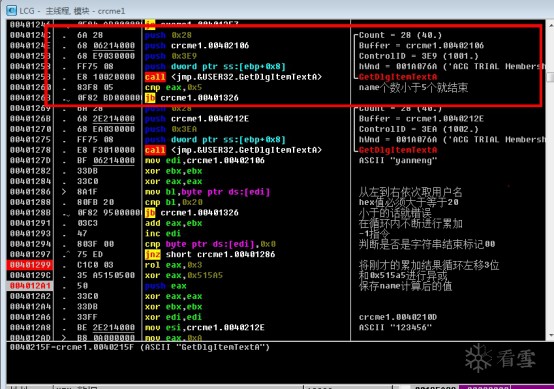Select instruction 'push 0x3EA'
554x389 pixels.
point(171,129)
